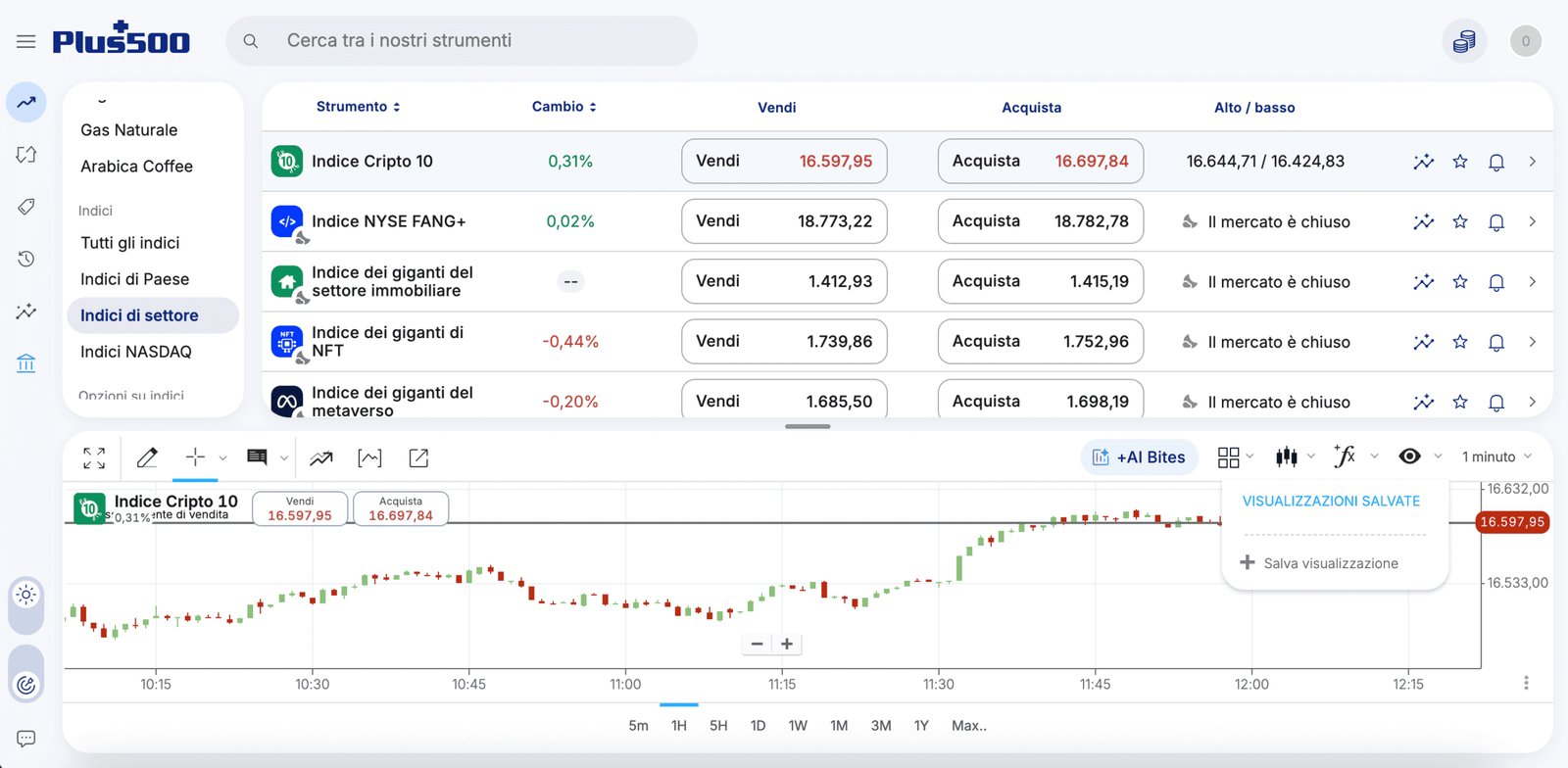Set alert bell for Indice dei giganti di NFT
The width and height of the screenshot is (1568, 768).
coord(1496,343)
